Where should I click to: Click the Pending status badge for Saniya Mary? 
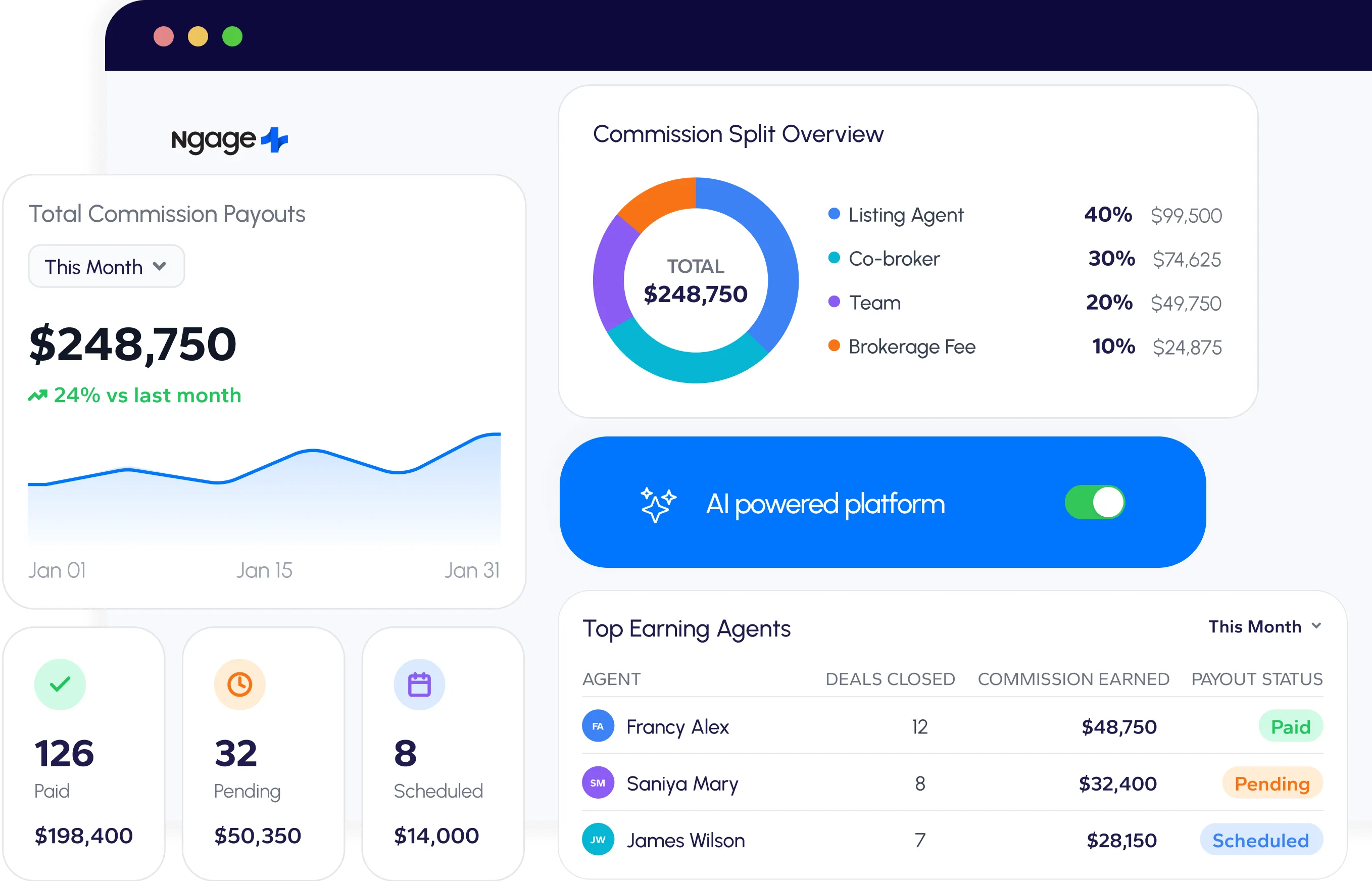pos(1272,783)
